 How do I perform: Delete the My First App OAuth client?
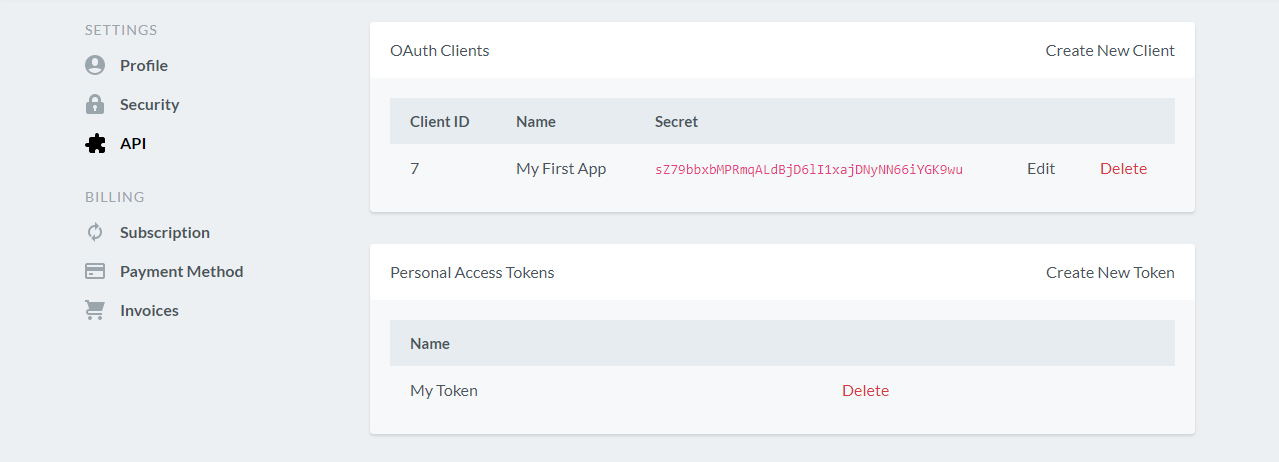coord(1123,169)
